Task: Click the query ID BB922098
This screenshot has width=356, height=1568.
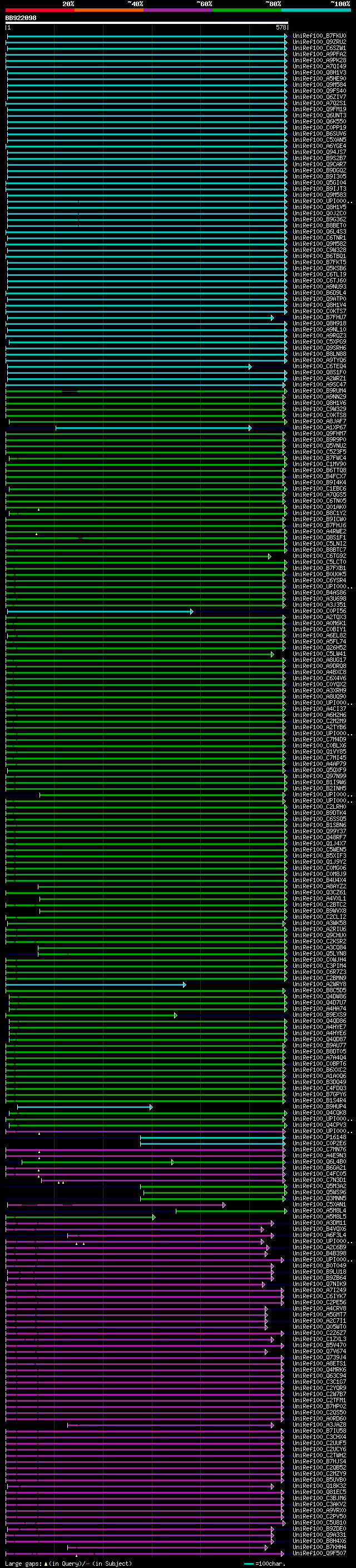Action: tap(21, 18)
